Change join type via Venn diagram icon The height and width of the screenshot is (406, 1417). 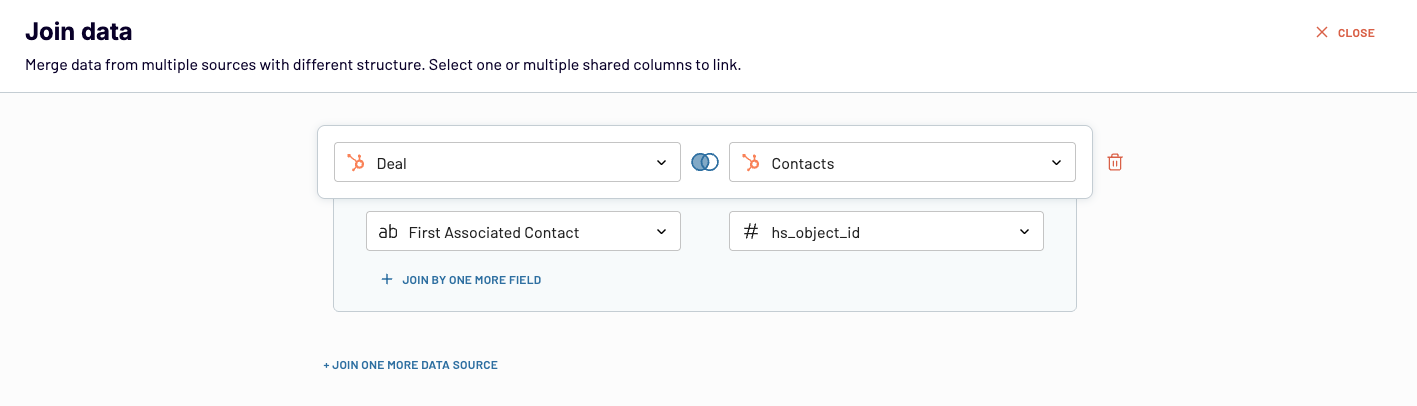705,162
